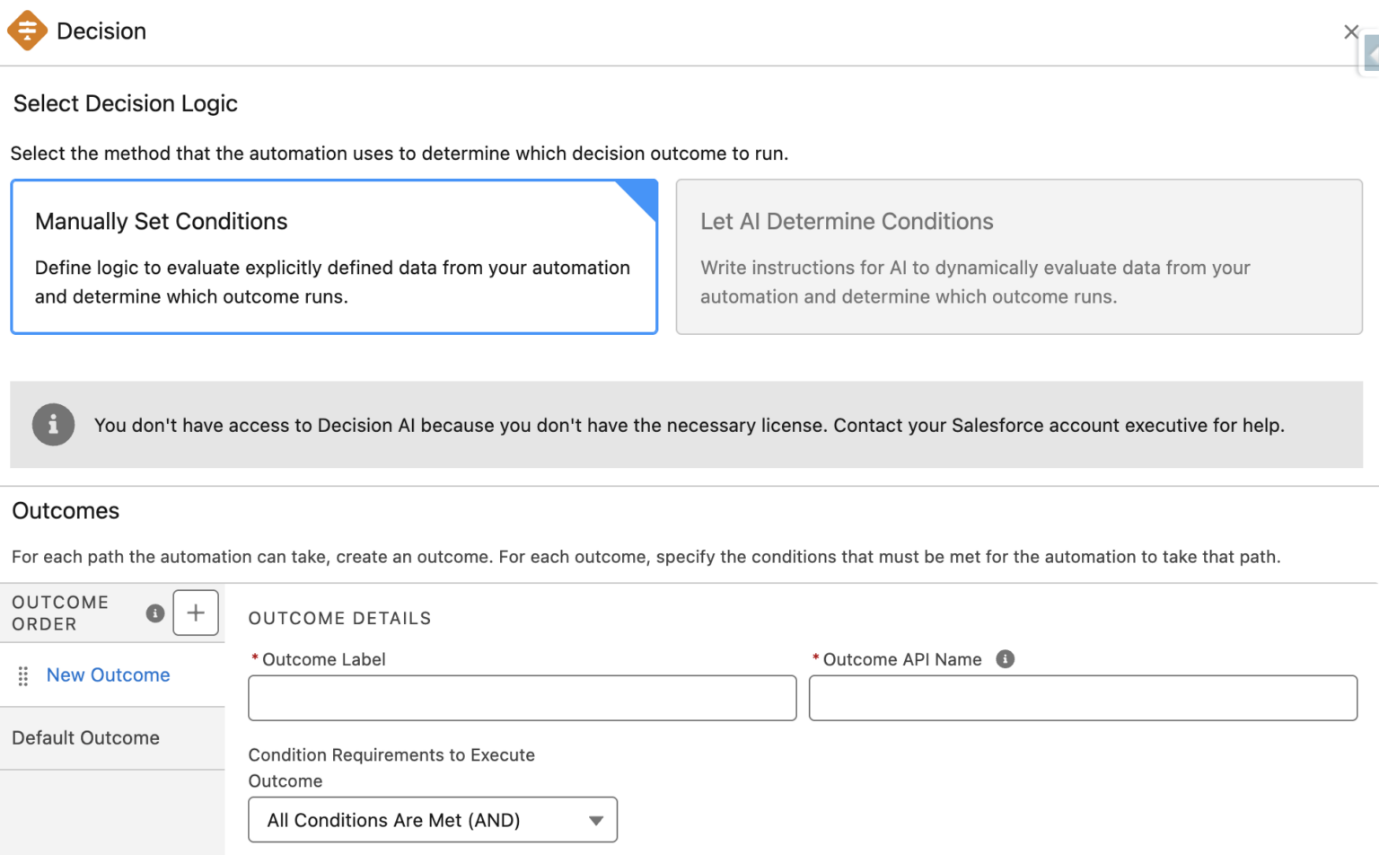The image size is (1379, 855).
Task: Select the Let AI Determine Conditions card
Action: click(x=1019, y=256)
